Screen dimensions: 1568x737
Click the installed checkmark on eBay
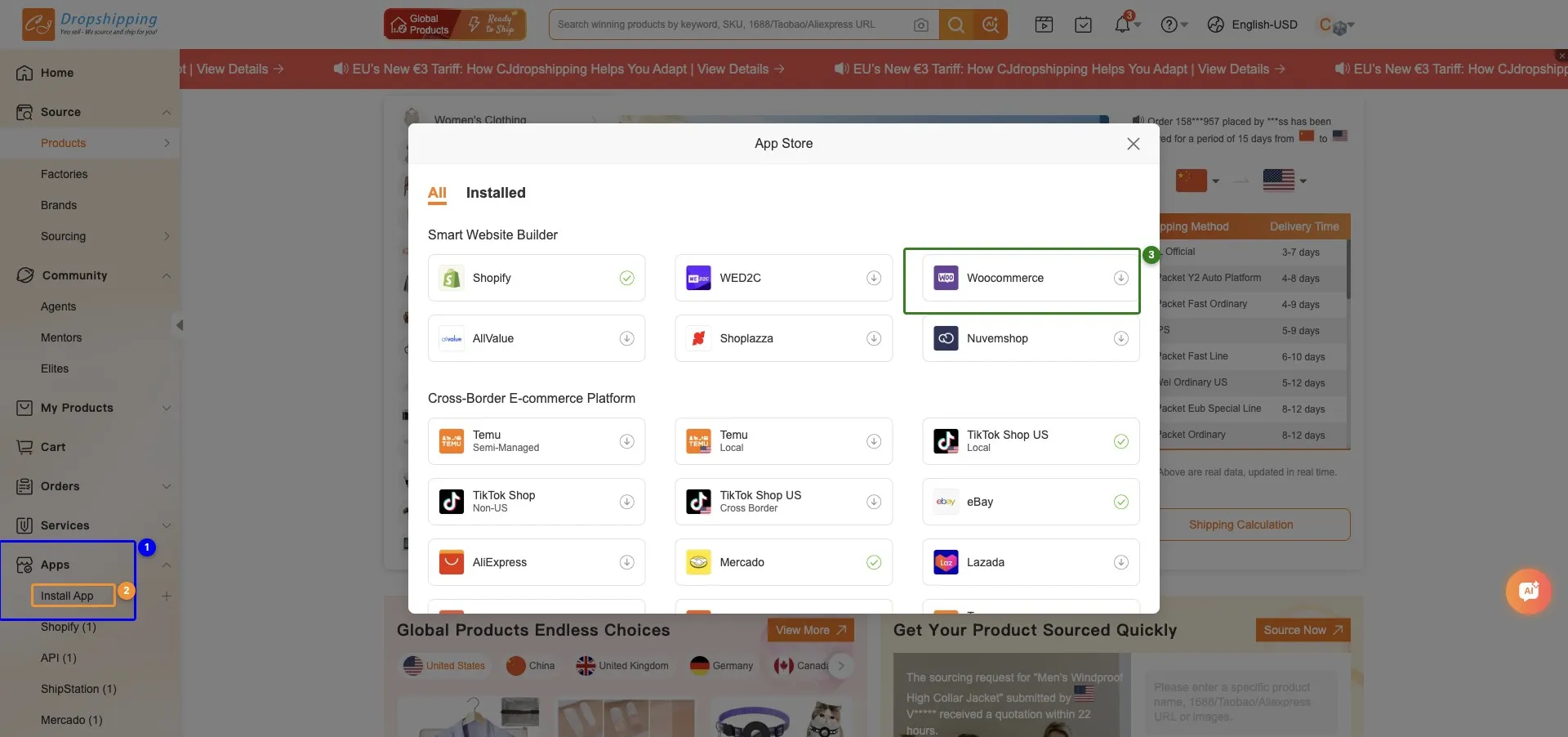click(1121, 502)
